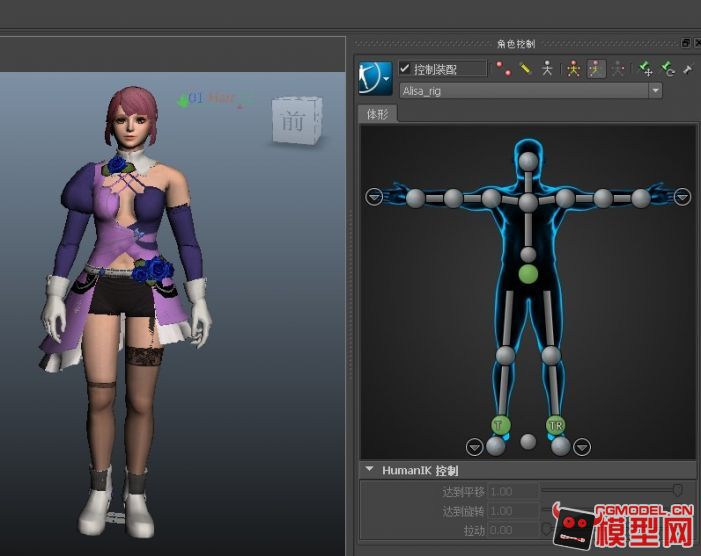Toggle the green Pin Translate icon
The height and width of the screenshot is (556, 701).
[x=645, y=69]
